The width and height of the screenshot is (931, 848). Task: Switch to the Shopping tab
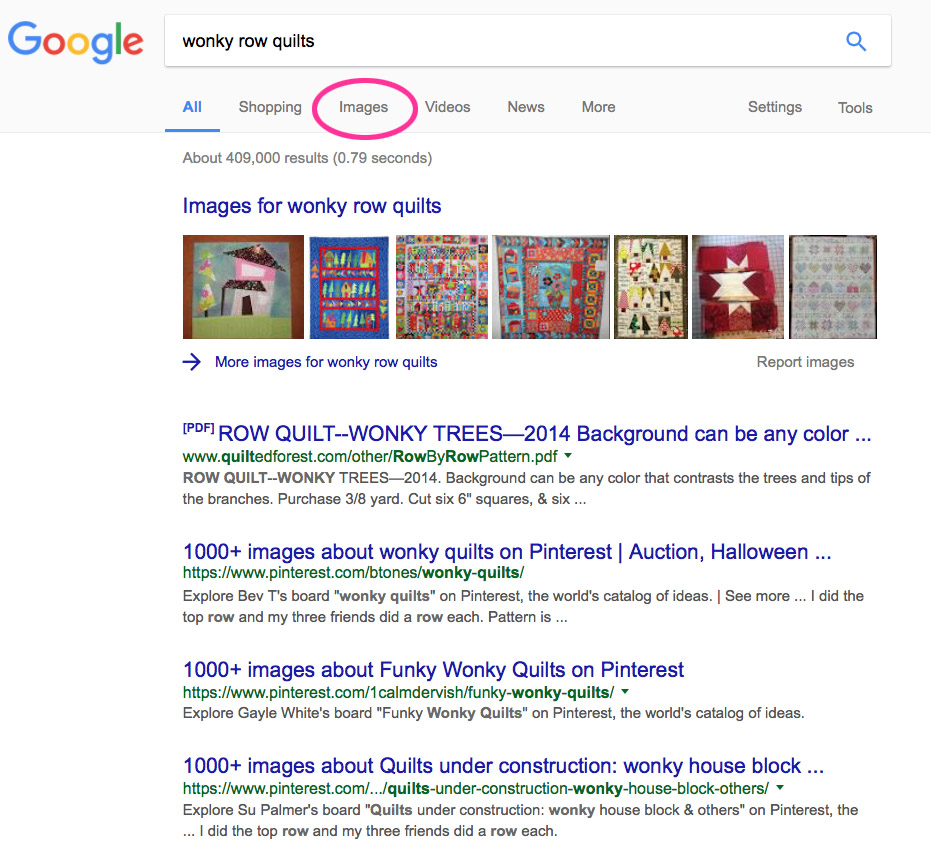(x=270, y=107)
